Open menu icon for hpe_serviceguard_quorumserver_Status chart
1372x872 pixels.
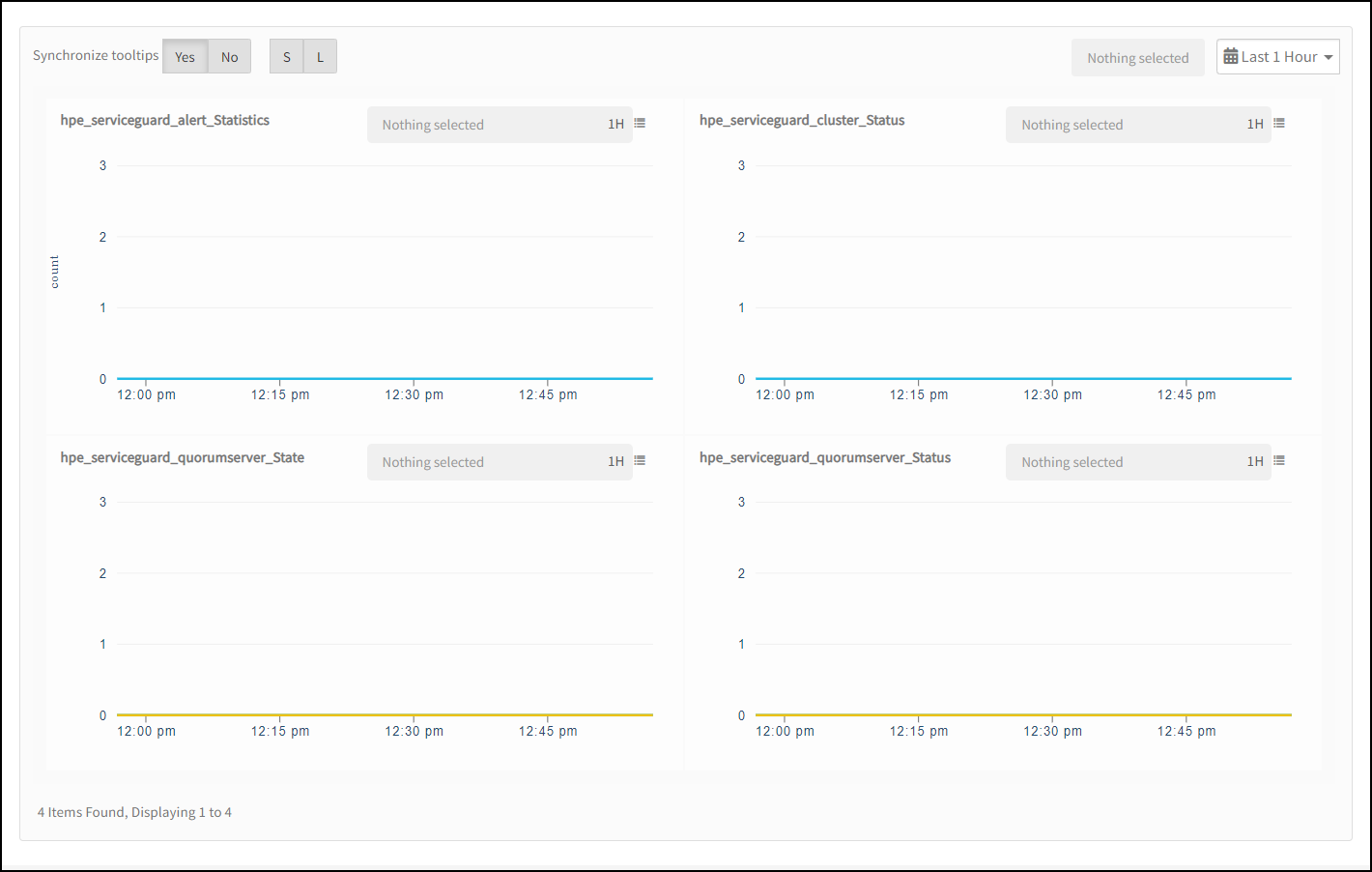(1279, 461)
